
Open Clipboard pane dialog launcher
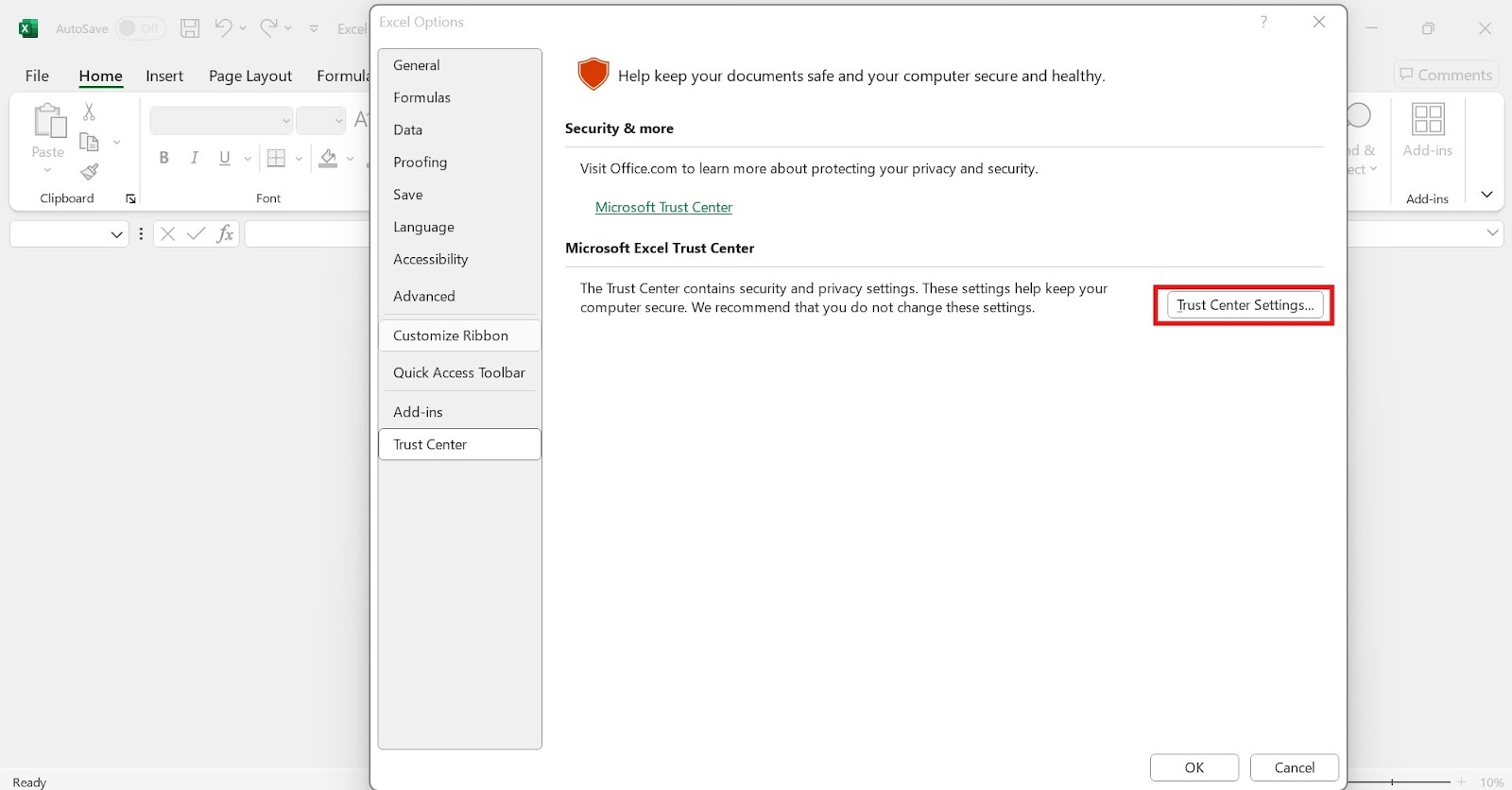coord(130,198)
